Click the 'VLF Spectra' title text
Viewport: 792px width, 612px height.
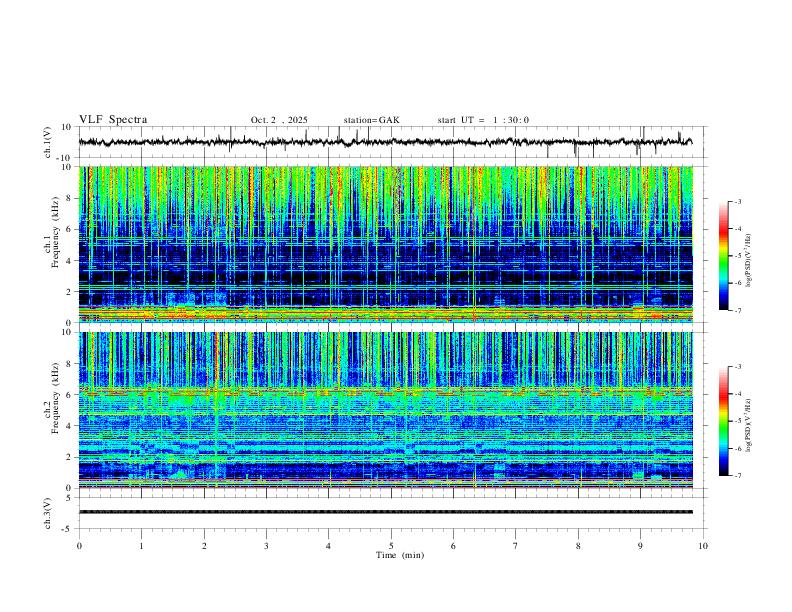click(x=113, y=120)
